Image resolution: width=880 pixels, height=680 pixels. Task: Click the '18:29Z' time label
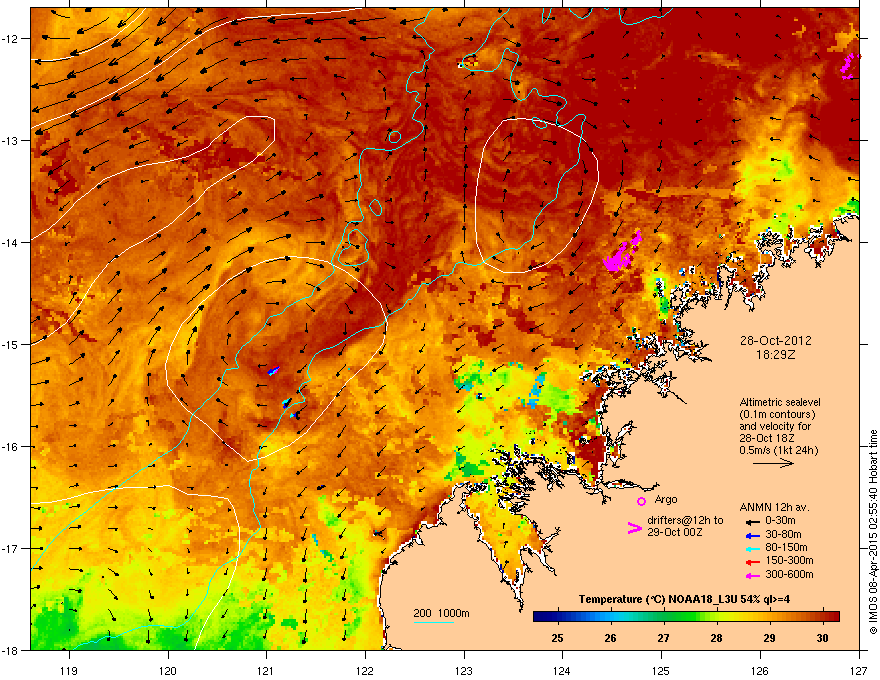click(x=775, y=355)
